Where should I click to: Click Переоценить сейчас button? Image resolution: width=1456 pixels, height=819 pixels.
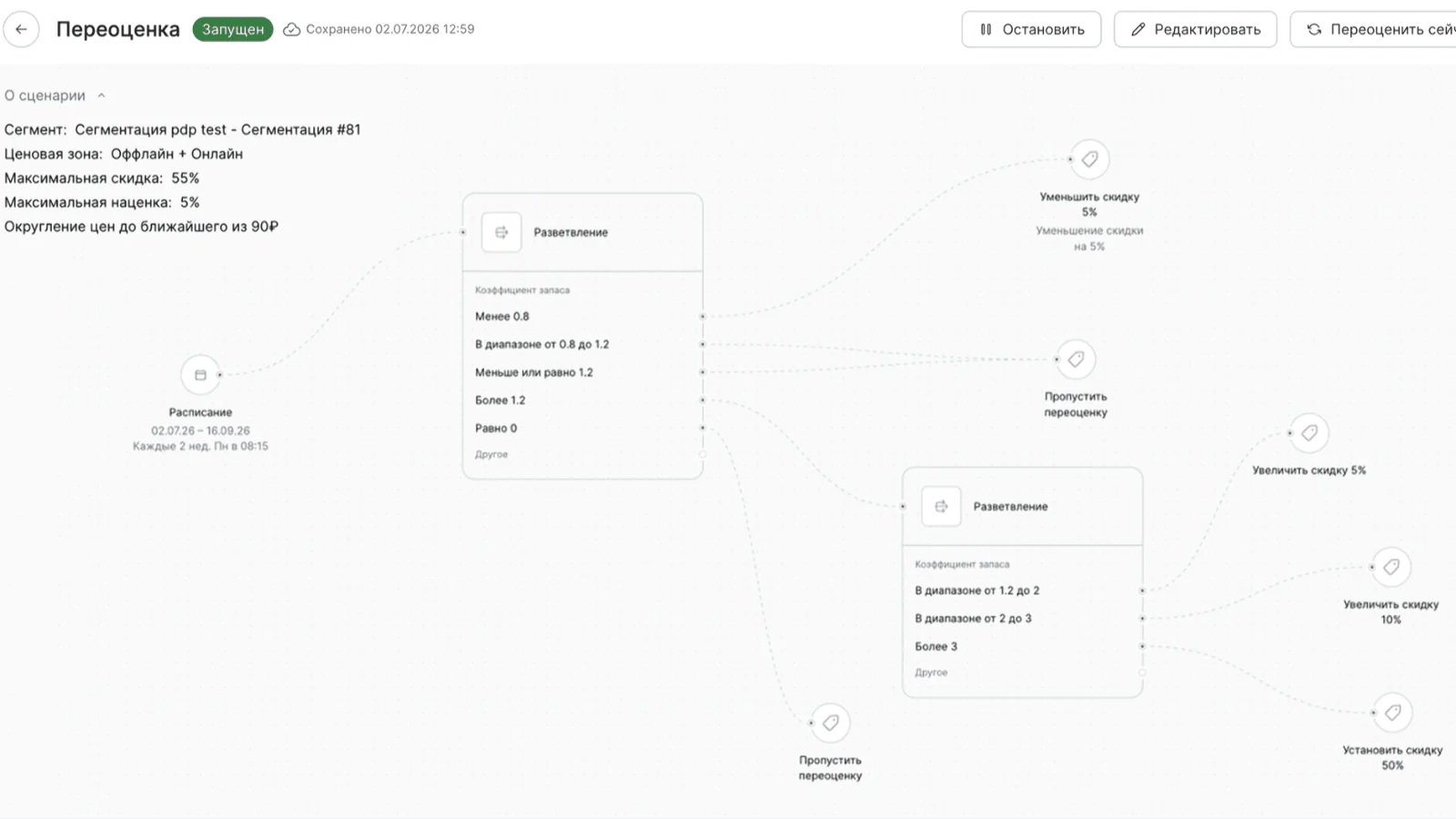click(1373, 29)
